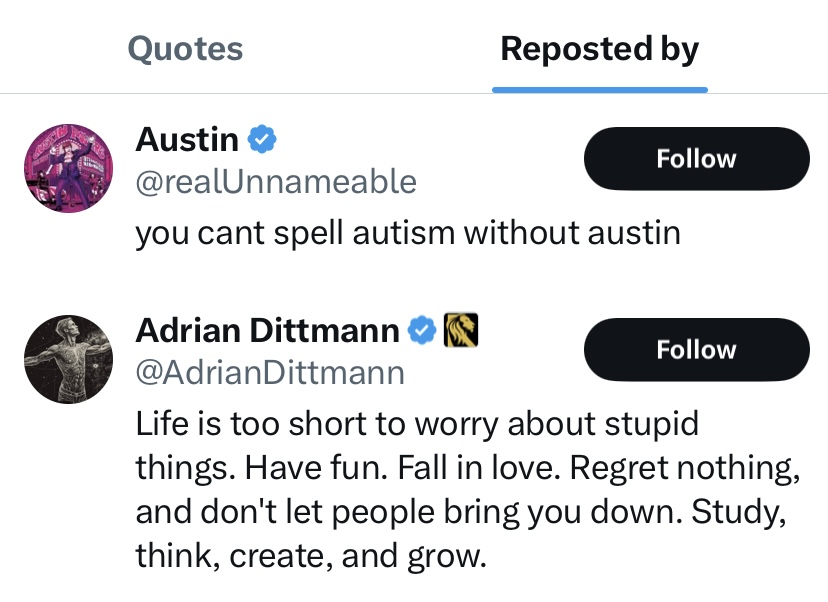The width and height of the screenshot is (828, 602).
Task: Click the 'think, create, and grow' line
Action: [x=311, y=555]
